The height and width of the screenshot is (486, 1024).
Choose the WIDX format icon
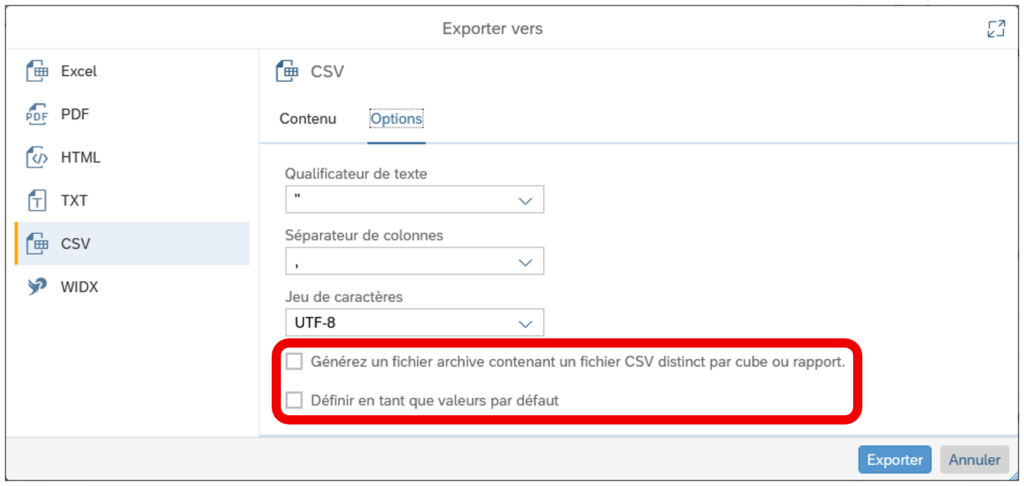point(37,287)
